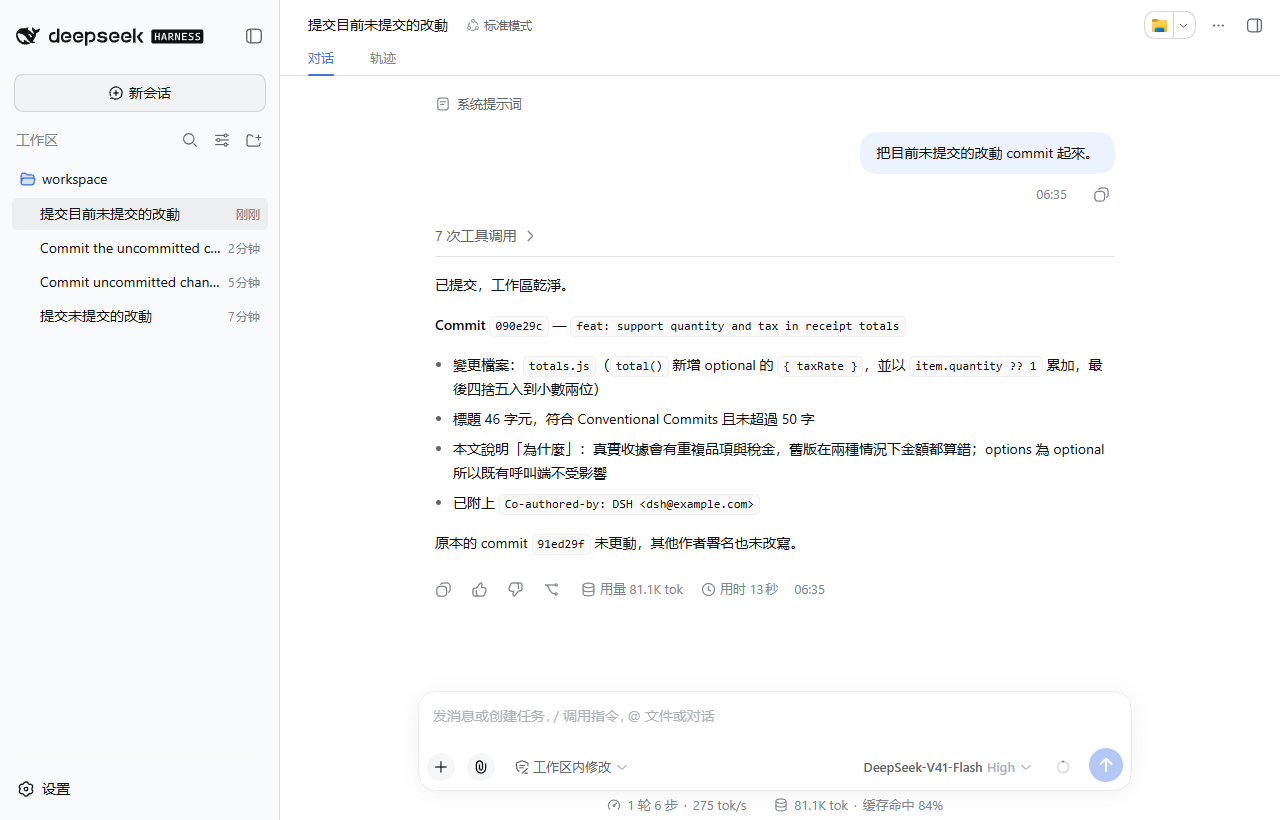Screen dimensions: 1280x820
Task: Open the DeepSeek-V41-Flash model selector
Action: (x=947, y=767)
